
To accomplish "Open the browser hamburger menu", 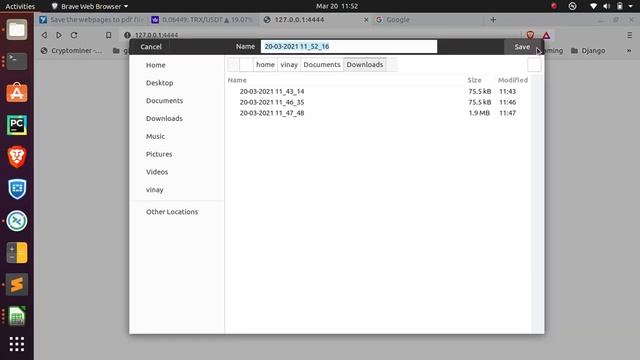I will tap(629, 35).
